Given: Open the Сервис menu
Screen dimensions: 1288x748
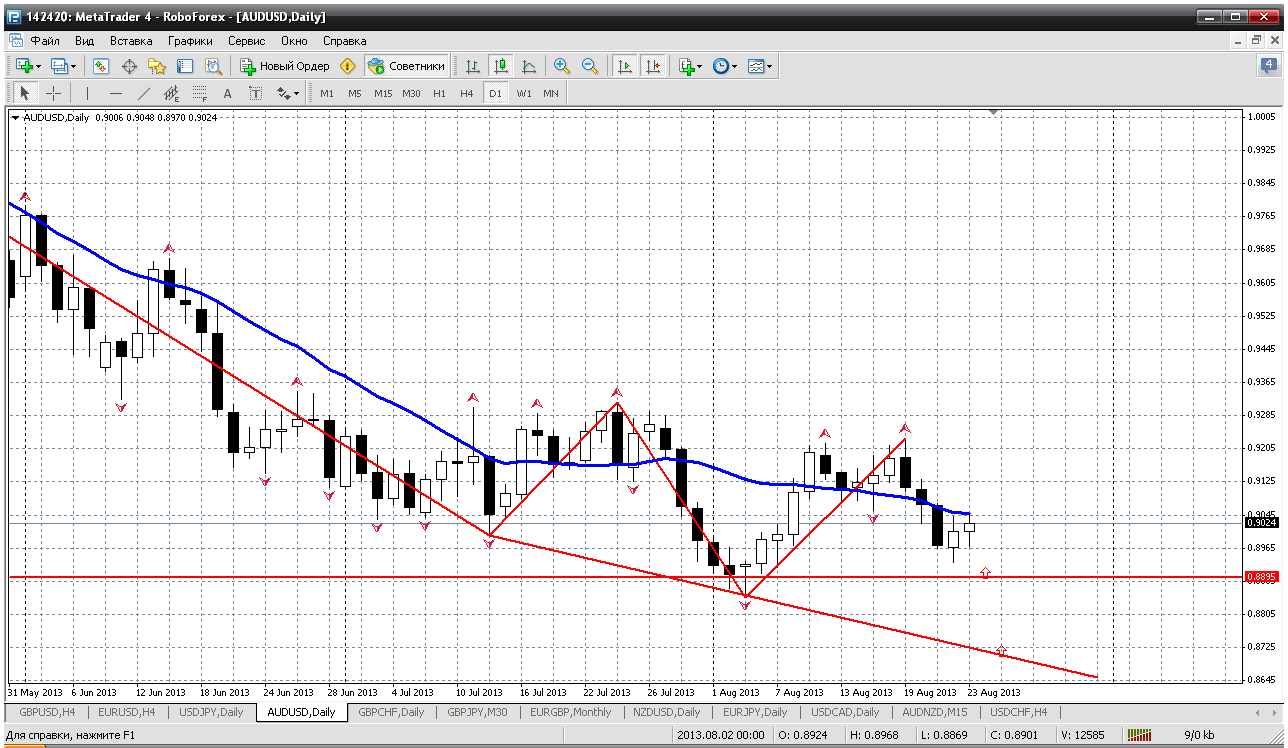Looking at the screenshot, I should (246, 41).
